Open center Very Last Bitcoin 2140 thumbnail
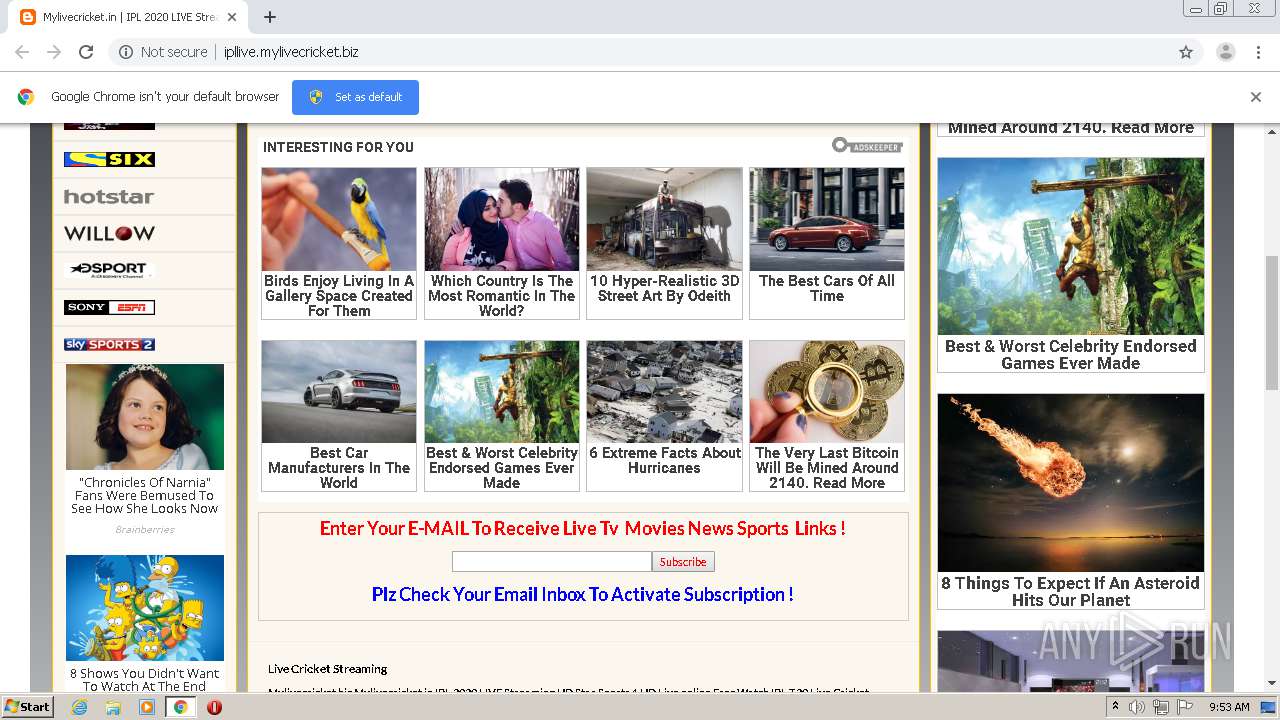Viewport: 1280px width, 720px height. pyautogui.click(x=827, y=392)
